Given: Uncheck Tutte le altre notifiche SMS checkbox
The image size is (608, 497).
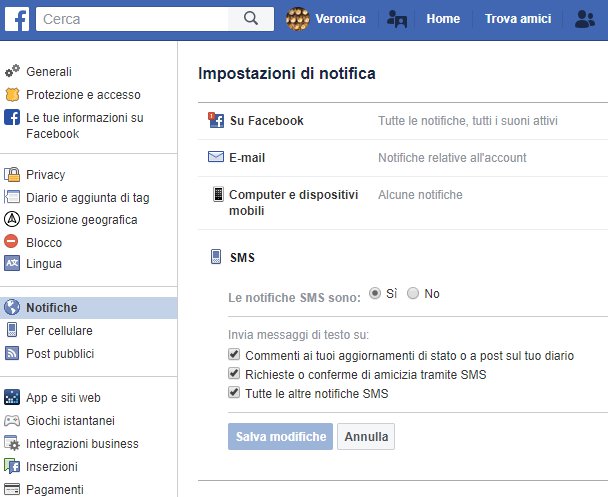Looking at the screenshot, I should [234, 392].
